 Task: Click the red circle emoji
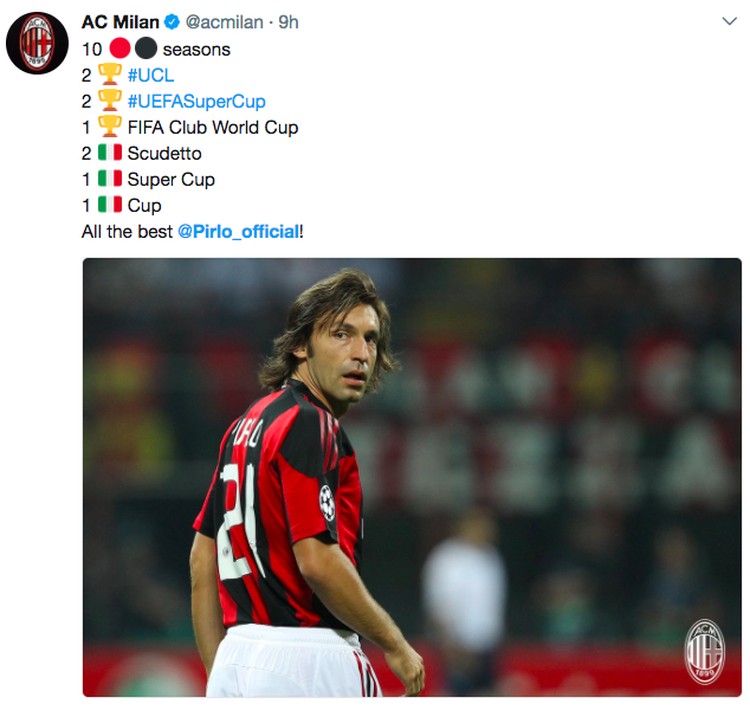120,49
